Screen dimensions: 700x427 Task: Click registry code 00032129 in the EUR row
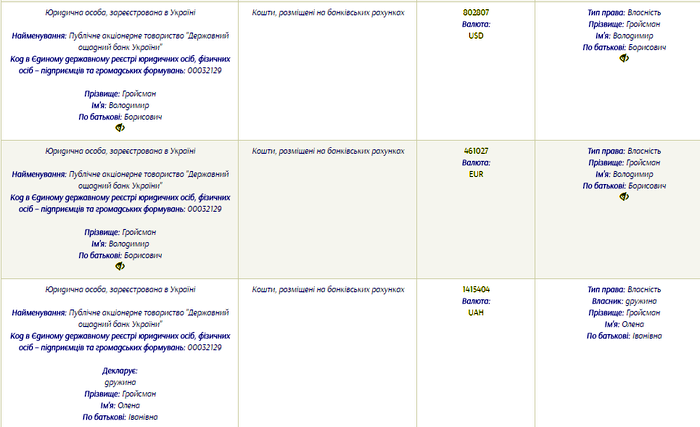pos(204,209)
